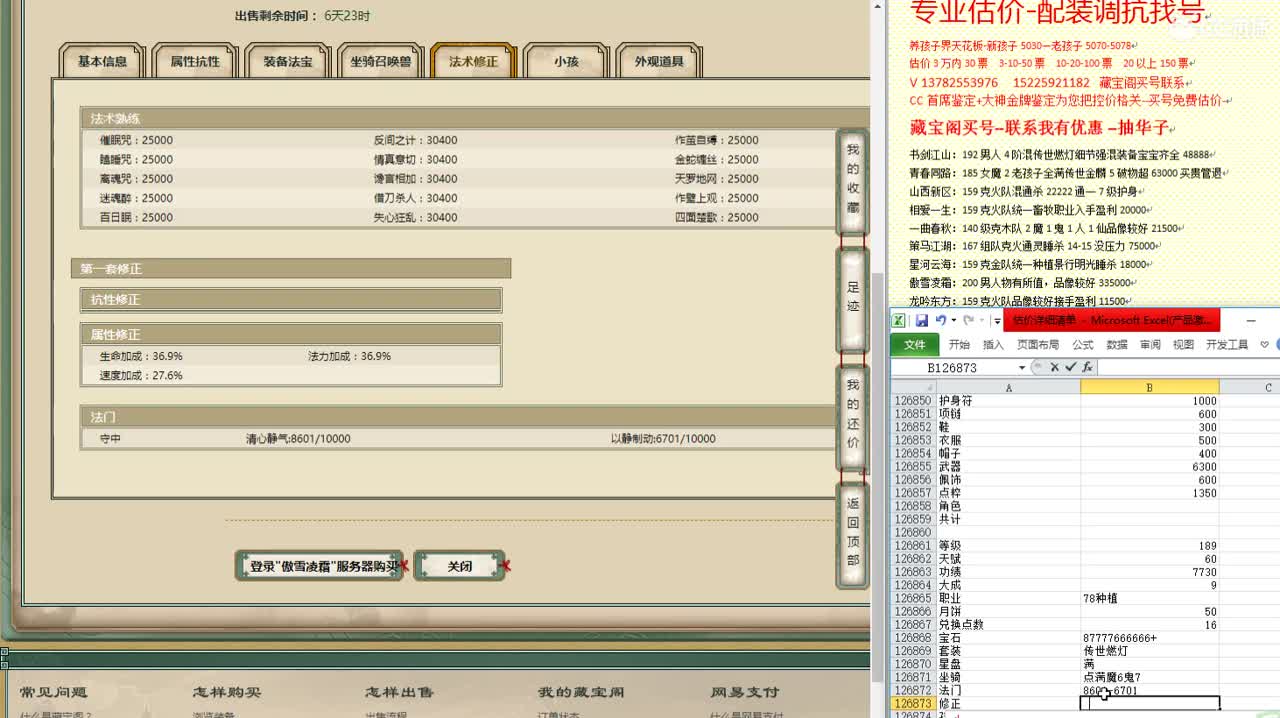Image resolution: width=1280 pixels, height=718 pixels.
Task: Open the 坐骑召唤兽 tab
Action: [380, 61]
